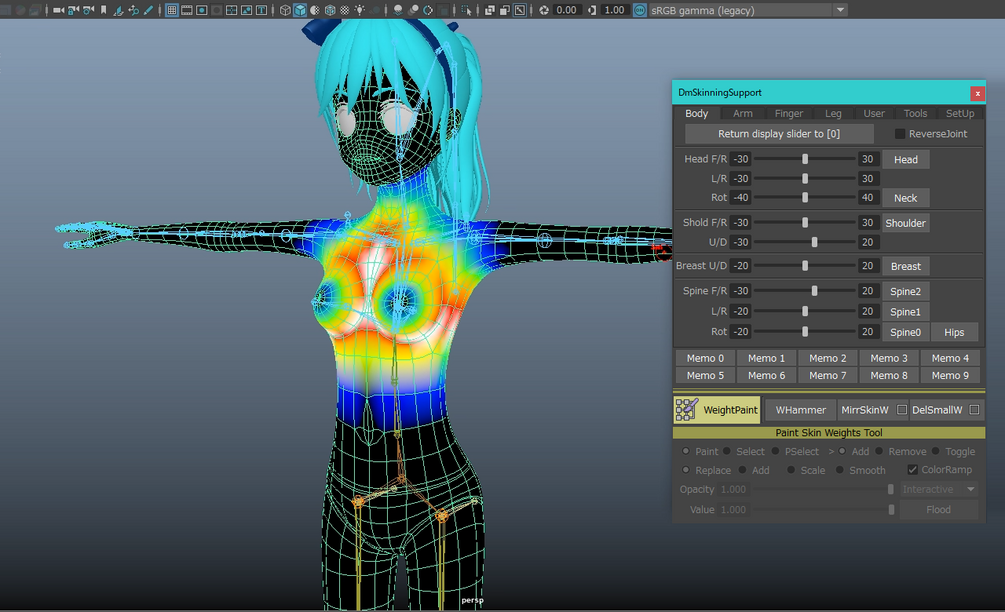The width and height of the screenshot is (1005, 612).
Task: Toggle the Film Gate icon
Action: point(187,10)
